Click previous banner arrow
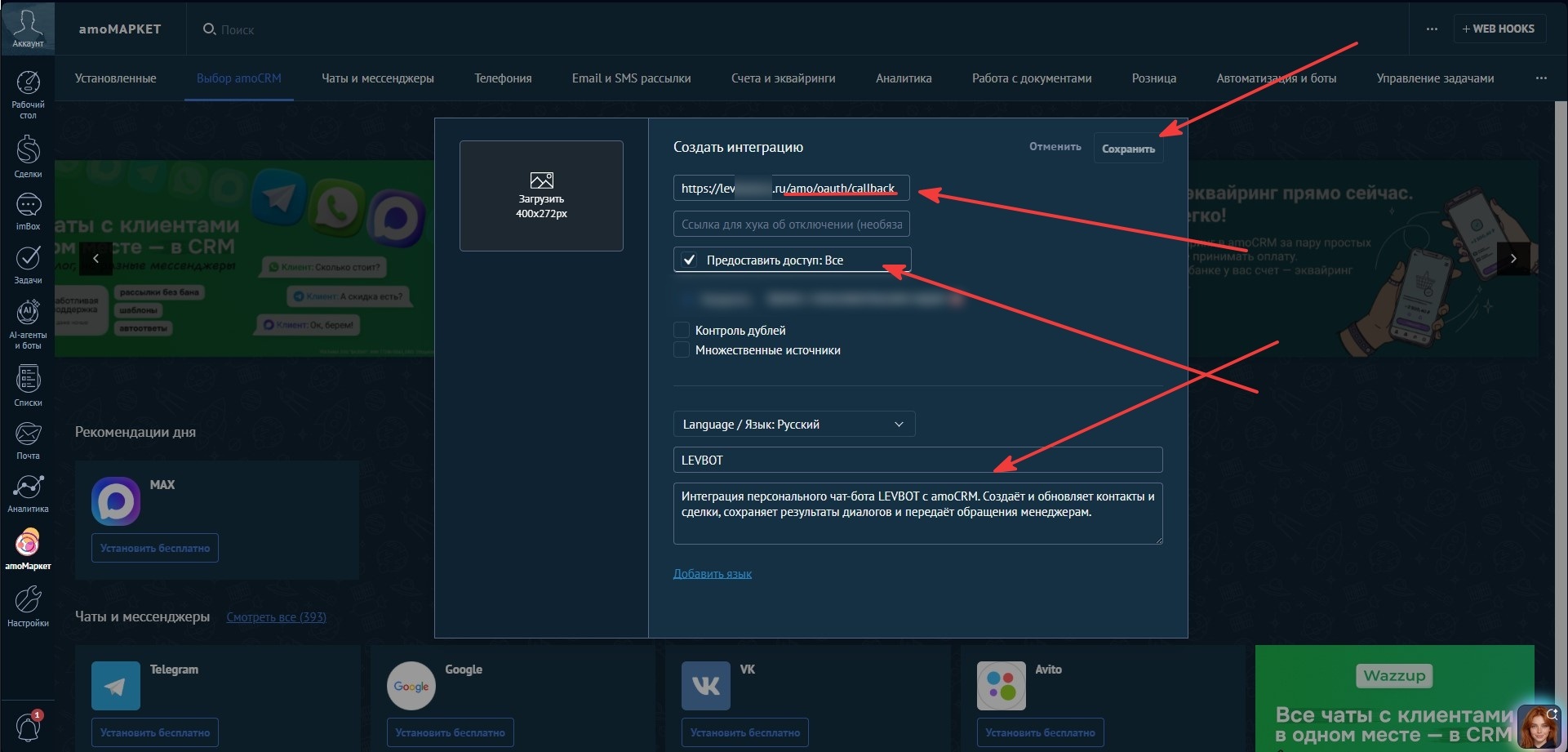The height and width of the screenshot is (752, 1568). [x=96, y=258]
